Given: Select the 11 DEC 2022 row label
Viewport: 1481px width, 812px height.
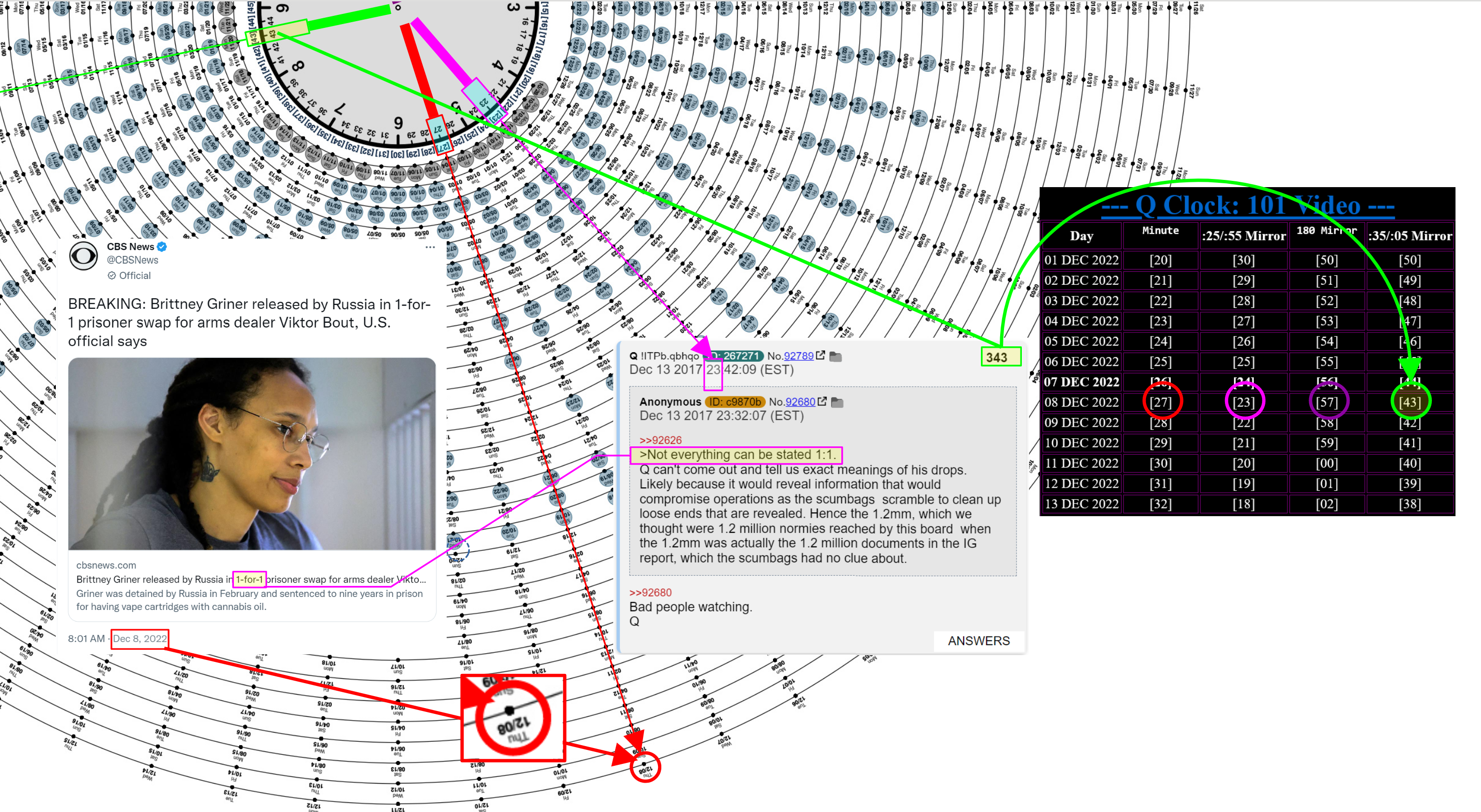Looking at the screenshot, I should point(1082,463).
